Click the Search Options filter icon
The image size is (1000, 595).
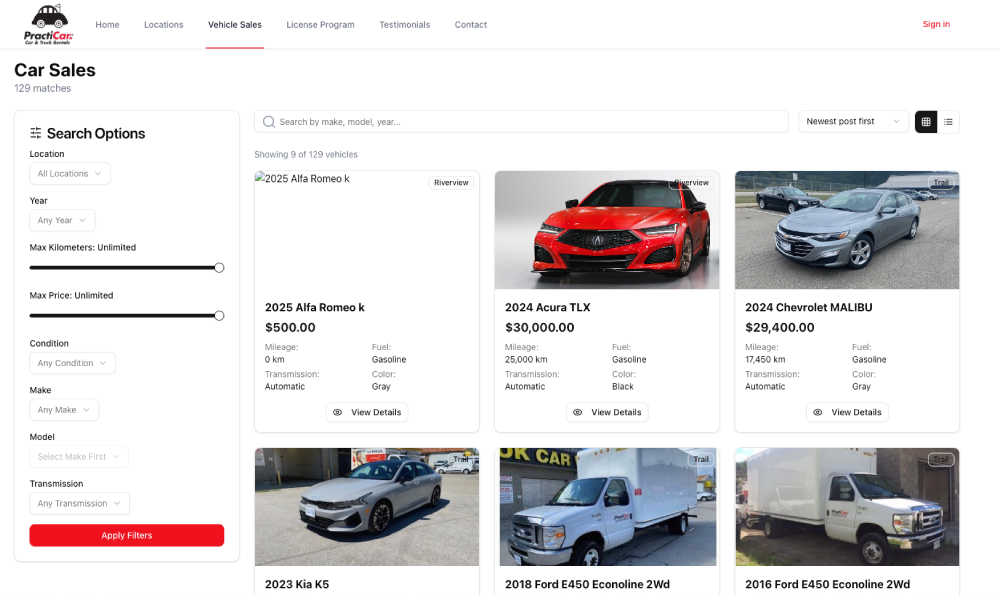tap(36, 134)
